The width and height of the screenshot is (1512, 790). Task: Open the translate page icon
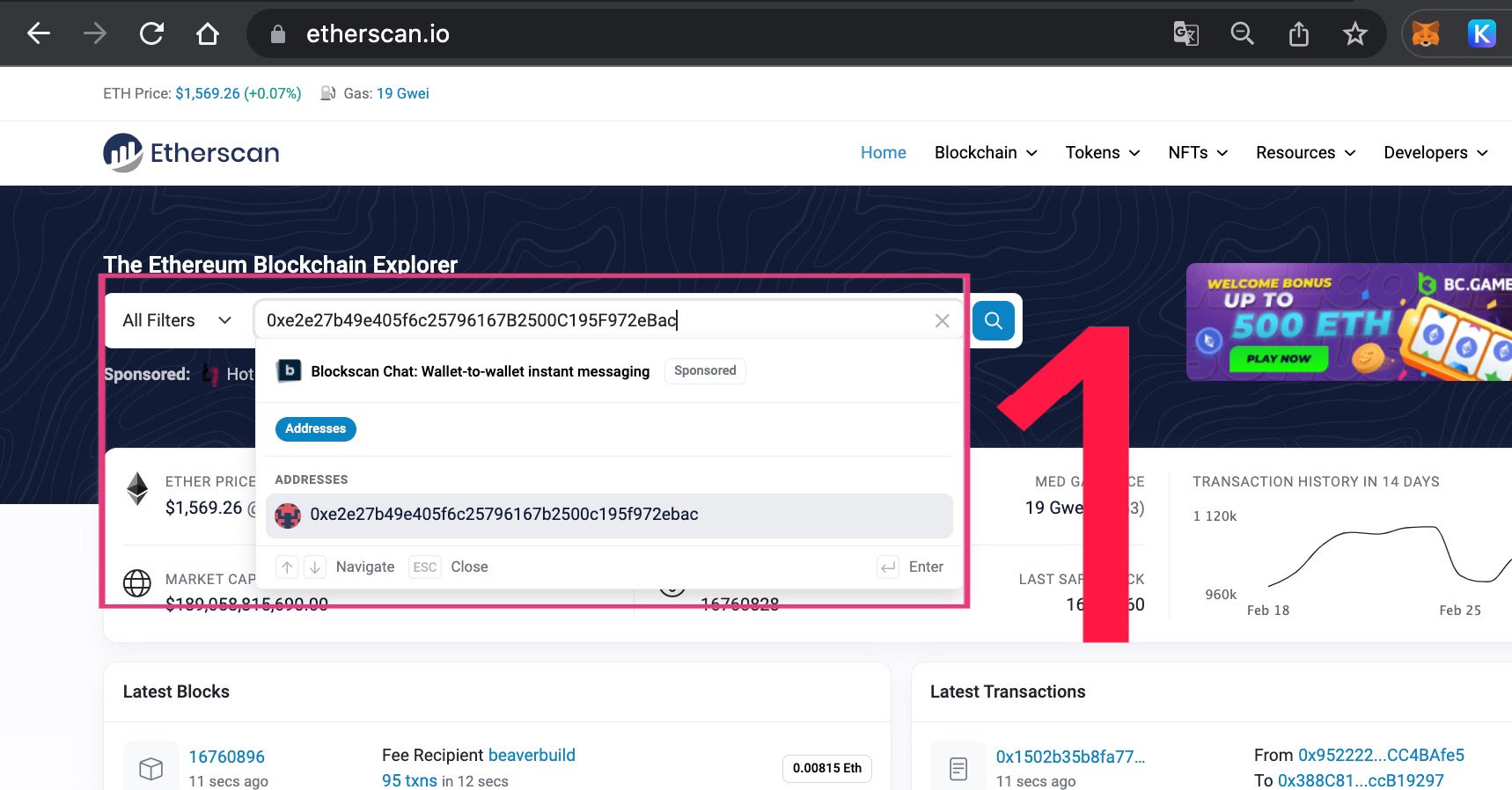(1186, 33)
